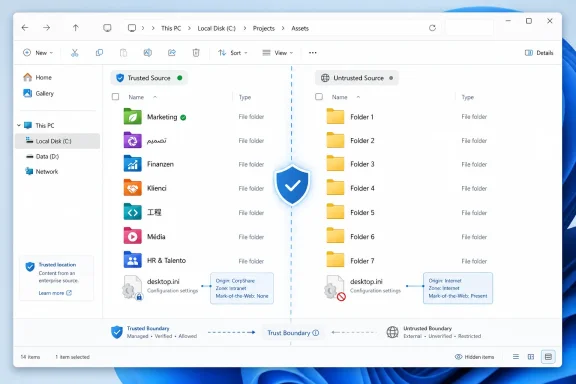Screen dimensions: 576x384
Task: Rename the selected item
Action: pyautogui.click(x=148, y=53)
